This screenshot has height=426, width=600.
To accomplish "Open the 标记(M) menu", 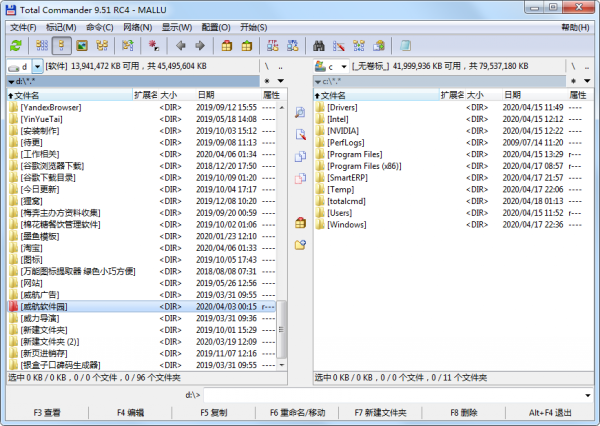I will coord(61,28).
